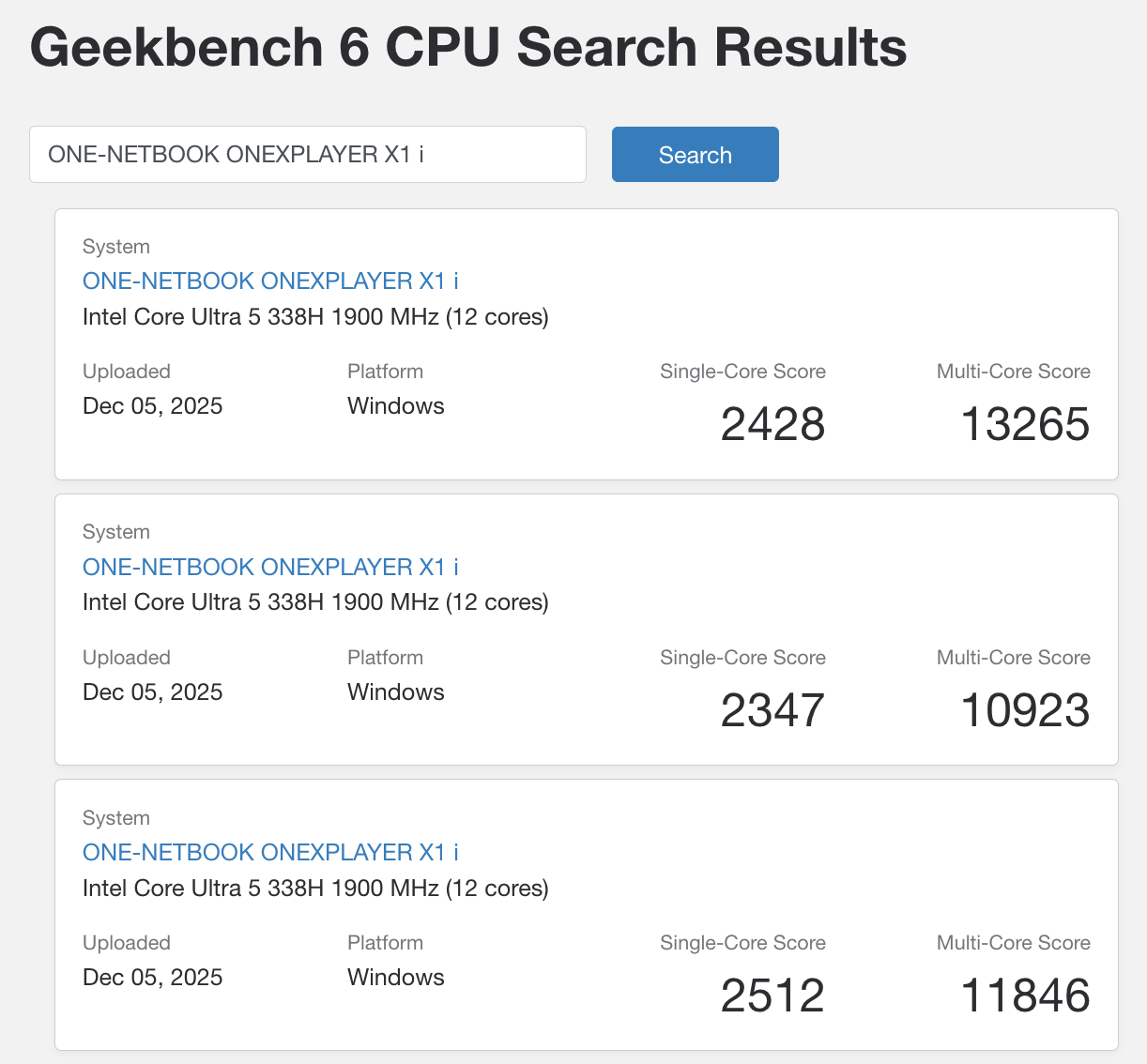Click the multi-core score 13265
Image resolution: width=1147 pixels, height=1064 pixels.
tap(1024, 424)
